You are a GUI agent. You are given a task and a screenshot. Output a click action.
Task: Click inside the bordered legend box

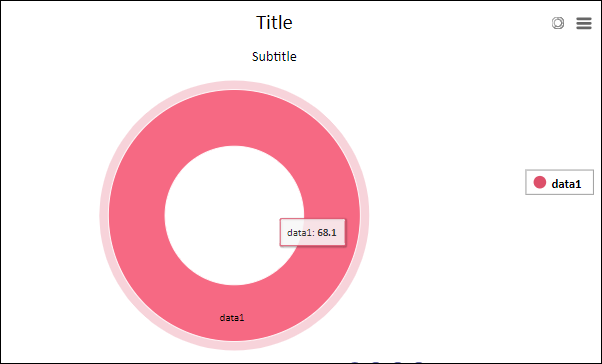(x=559, y=182)
